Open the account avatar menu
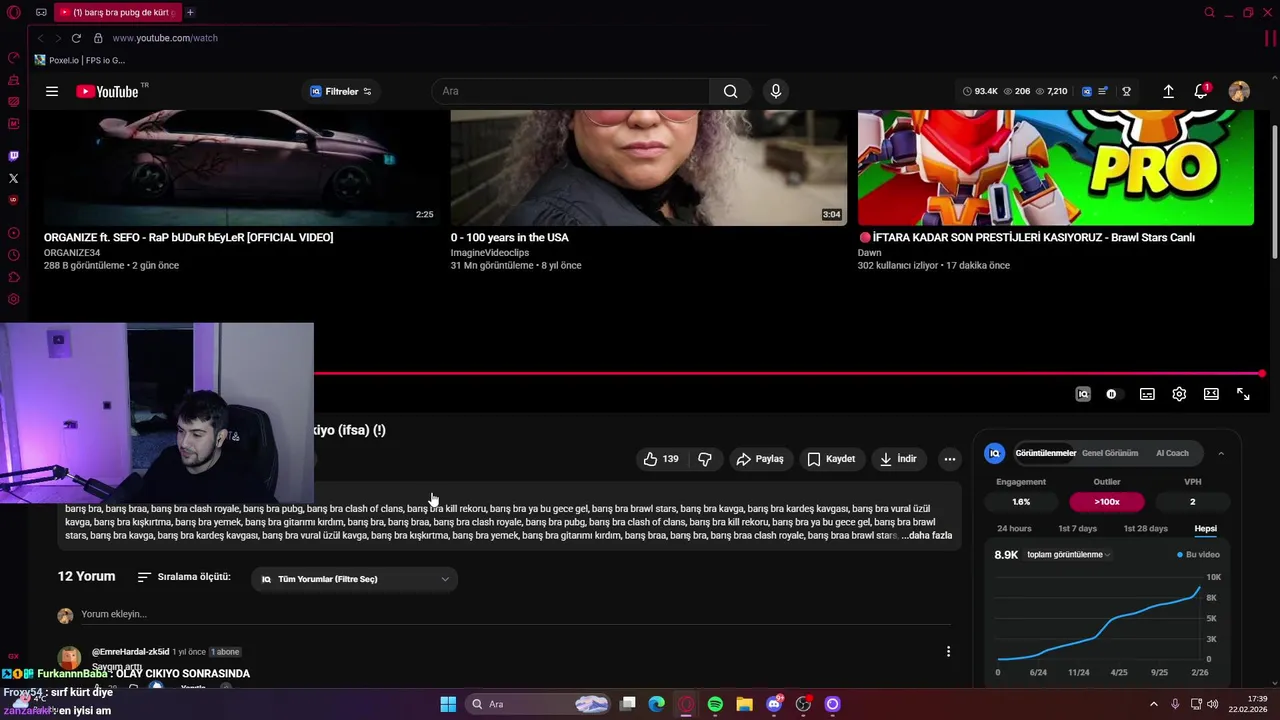Screen dimensions: 1280x720 pos(1239,91)
